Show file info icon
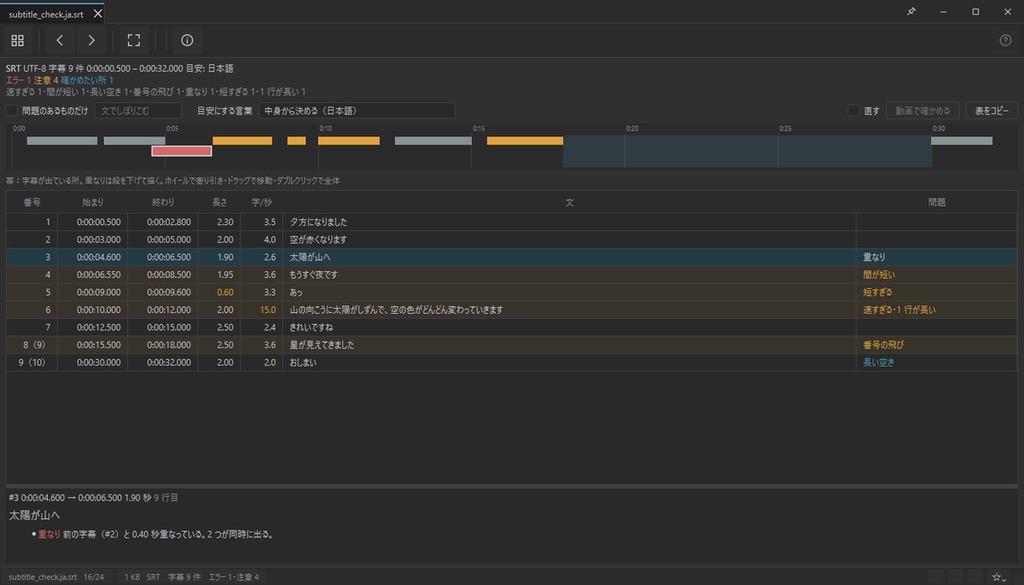 pos(187,40)
